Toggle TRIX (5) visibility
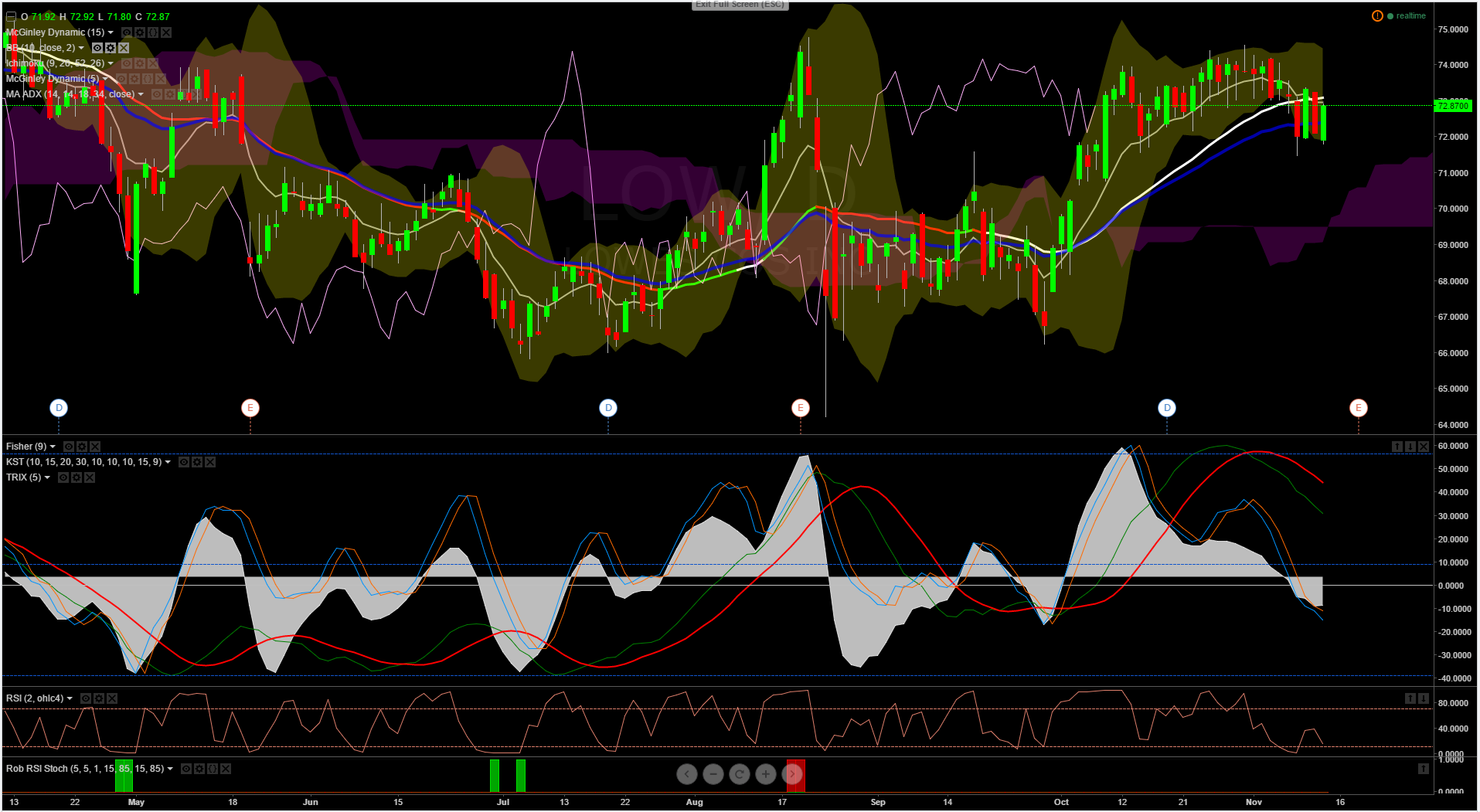 [x=63, y=477]
